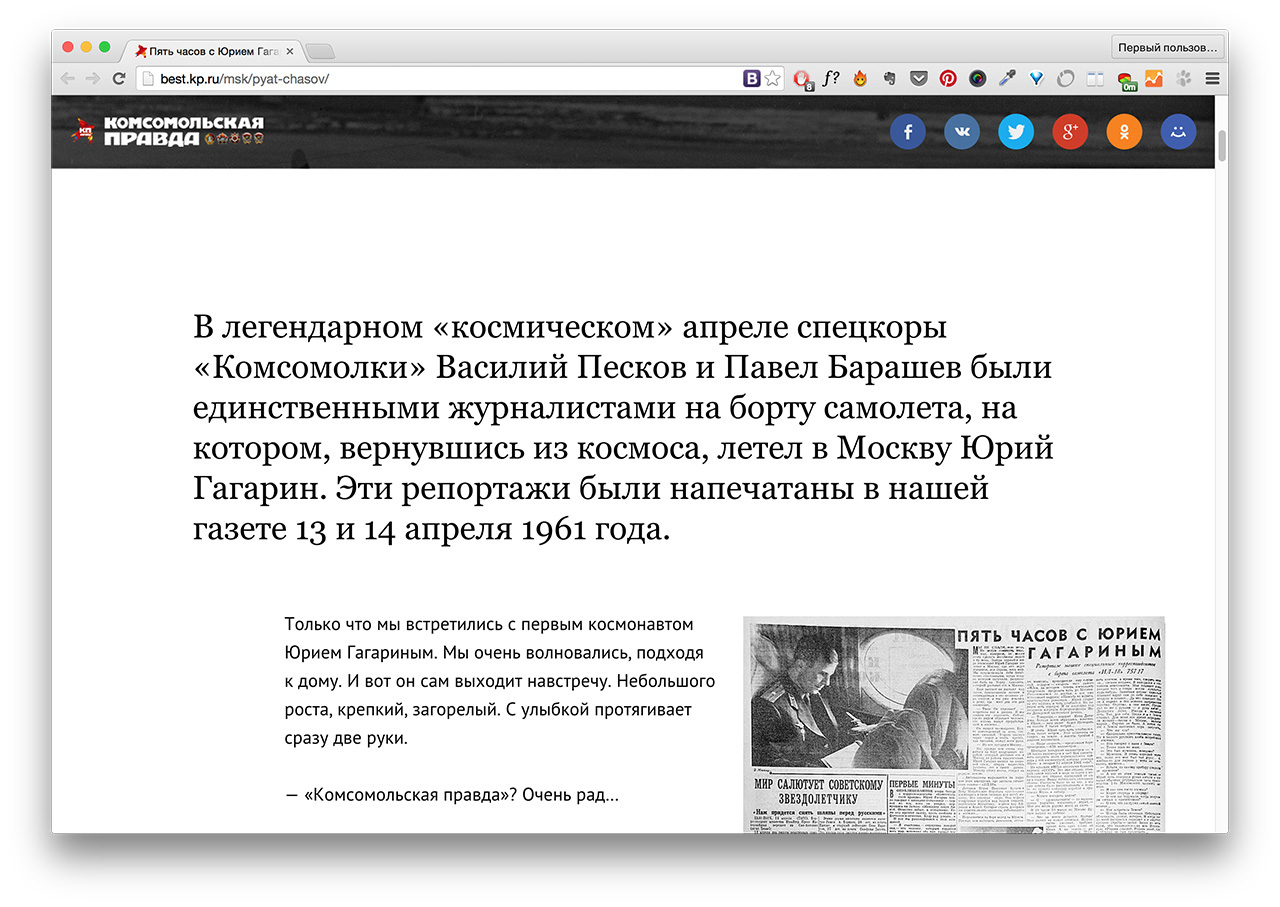Reload the current page
Screen dimensions: 1280x907
(x=119, y=79)
